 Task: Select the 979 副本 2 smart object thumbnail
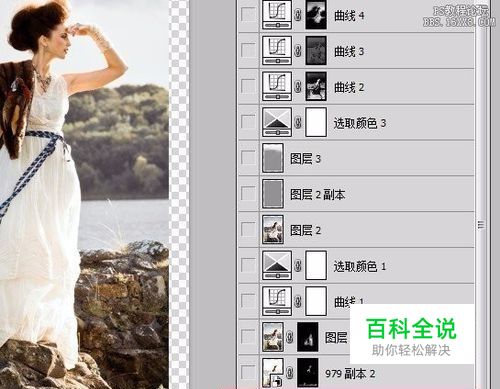(x=273, y=373)
